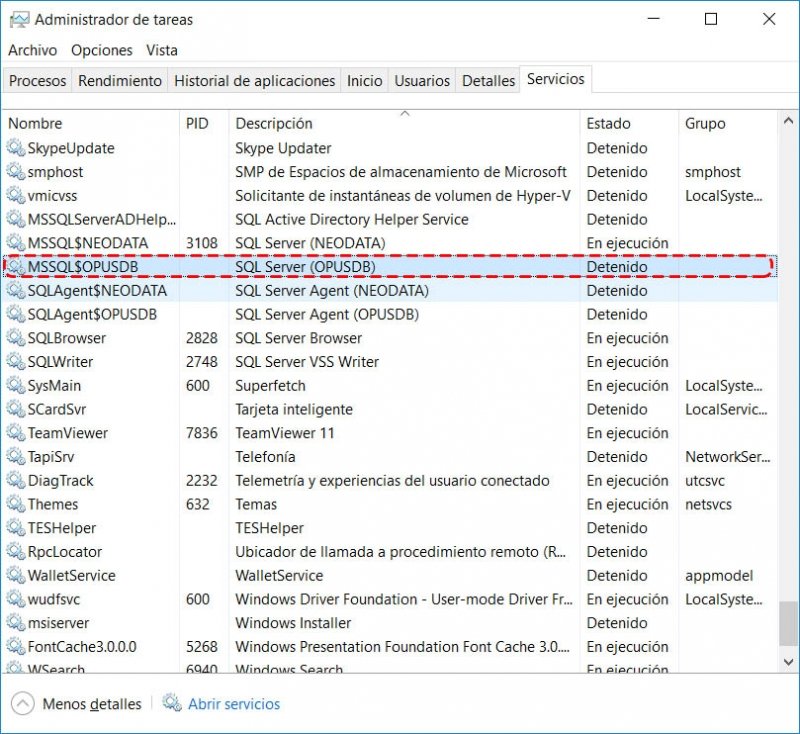Open the Archivo menu
The width and height of the screenshot is (800, 734).
33,50
